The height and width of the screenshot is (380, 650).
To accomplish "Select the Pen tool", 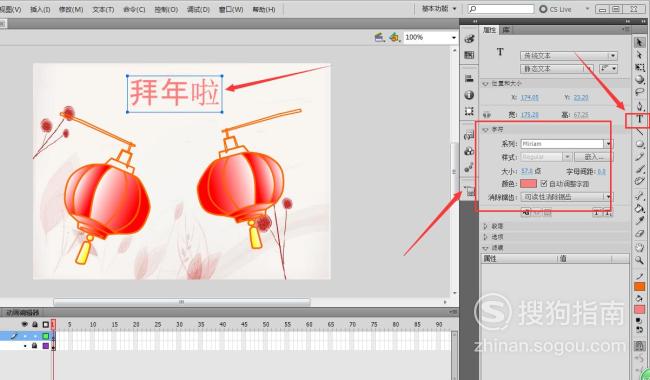I will 639,106.
